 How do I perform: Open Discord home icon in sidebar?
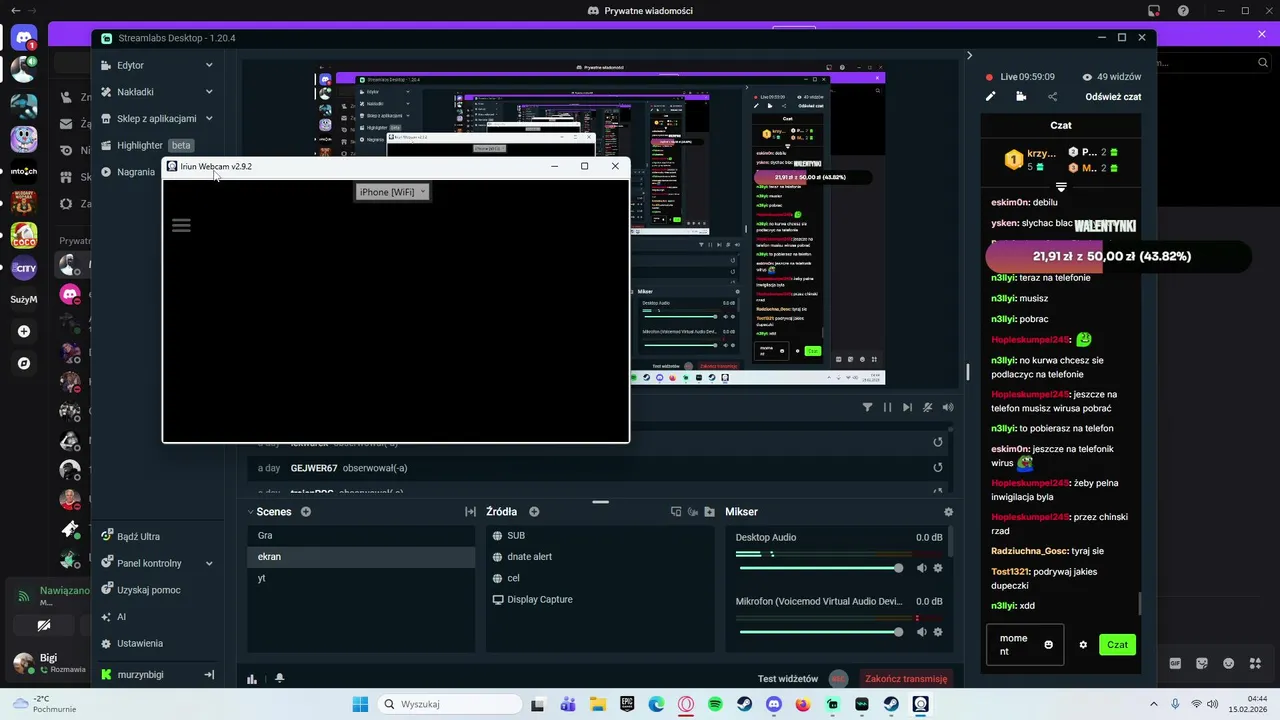point(24,39)
